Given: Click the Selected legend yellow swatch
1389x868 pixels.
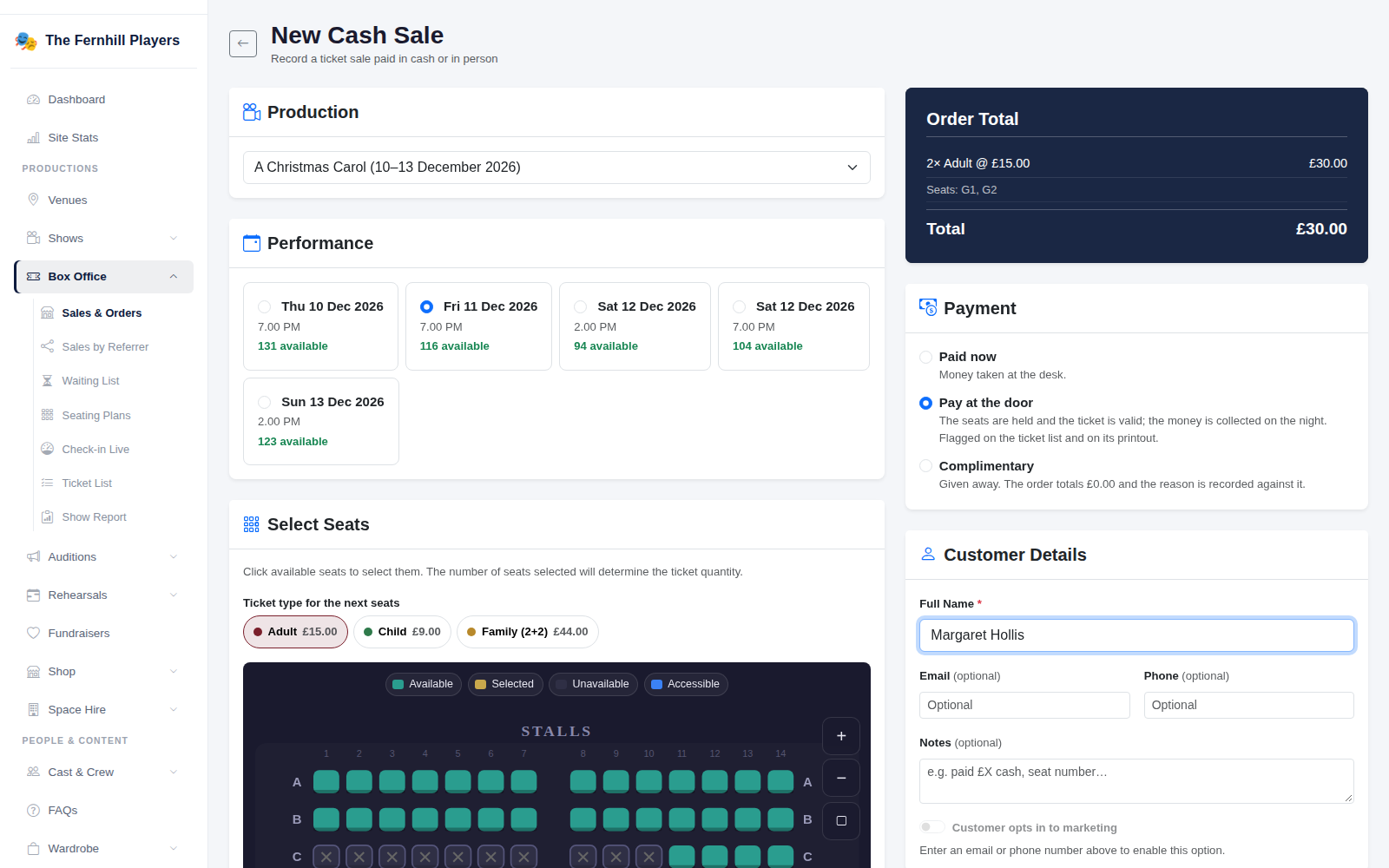Looking at the screenshot, I should point(481,684).
